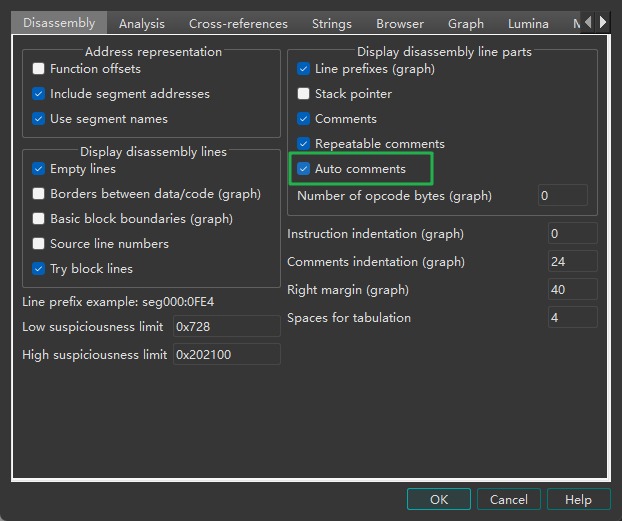Go to the Strings tab
The width and height of the screenshot is (622, 521).
(x=331, y=23)
